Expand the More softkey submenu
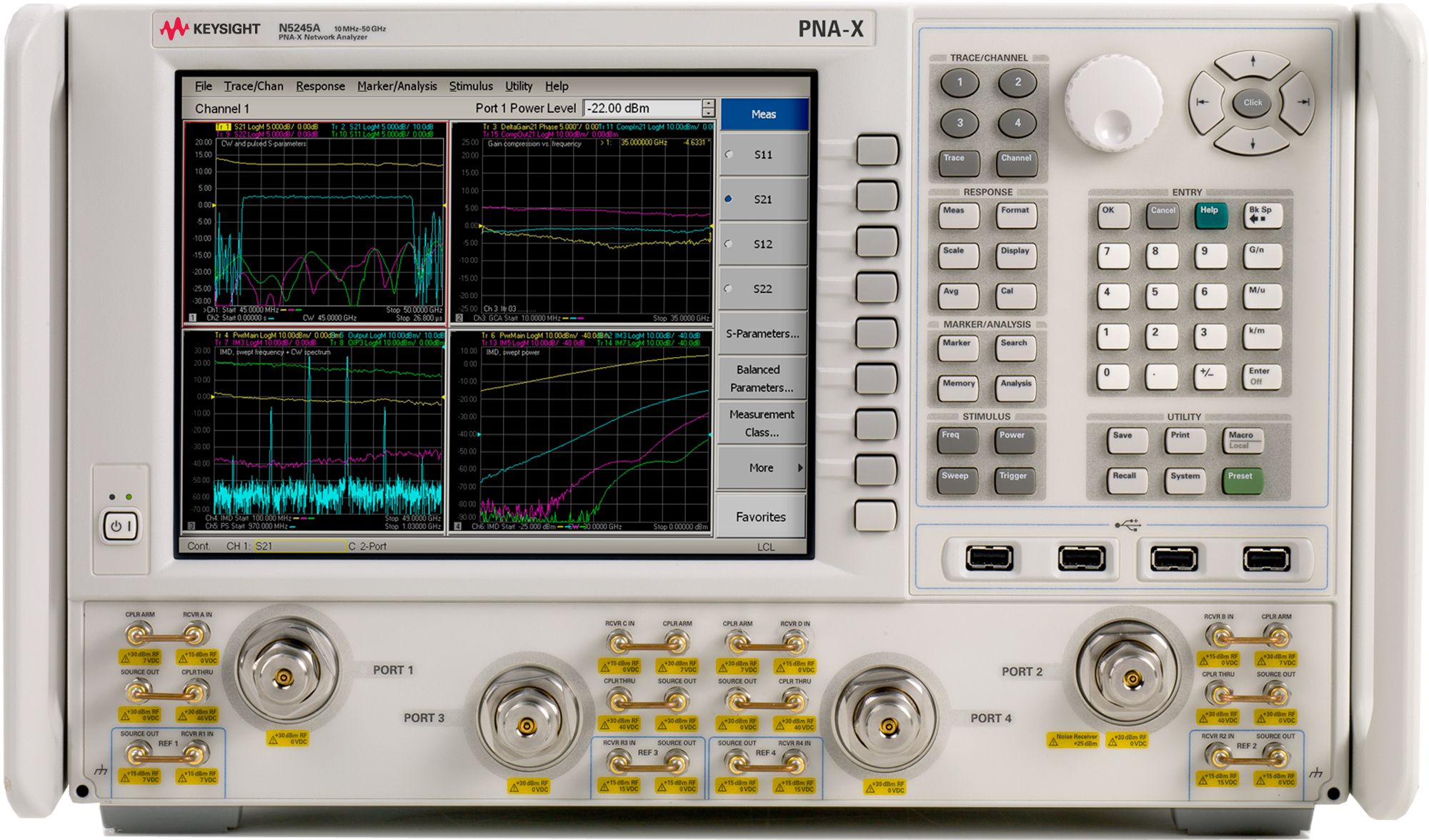The height and width of the screenshot is (840, 1429). [763, 468]
